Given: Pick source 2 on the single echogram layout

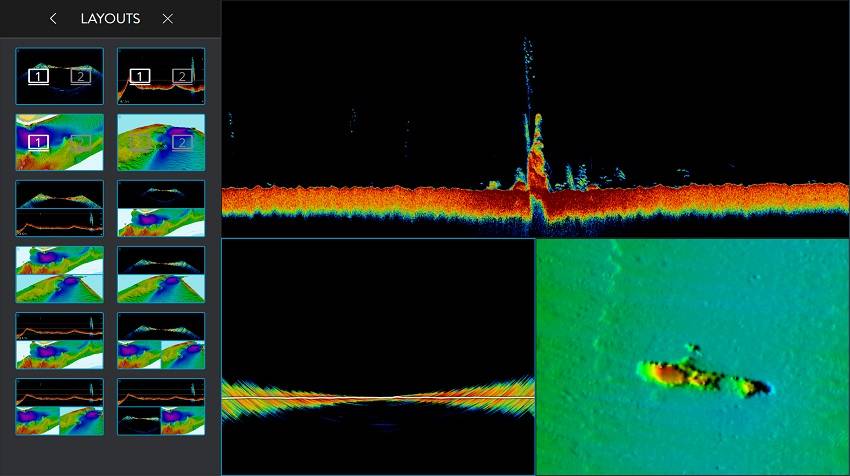Looking at the screenshot, I should 182,76.
